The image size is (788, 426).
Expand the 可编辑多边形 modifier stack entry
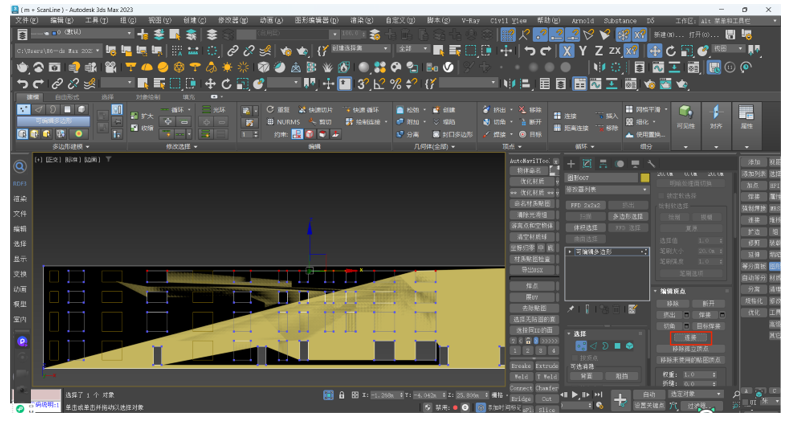571,252
